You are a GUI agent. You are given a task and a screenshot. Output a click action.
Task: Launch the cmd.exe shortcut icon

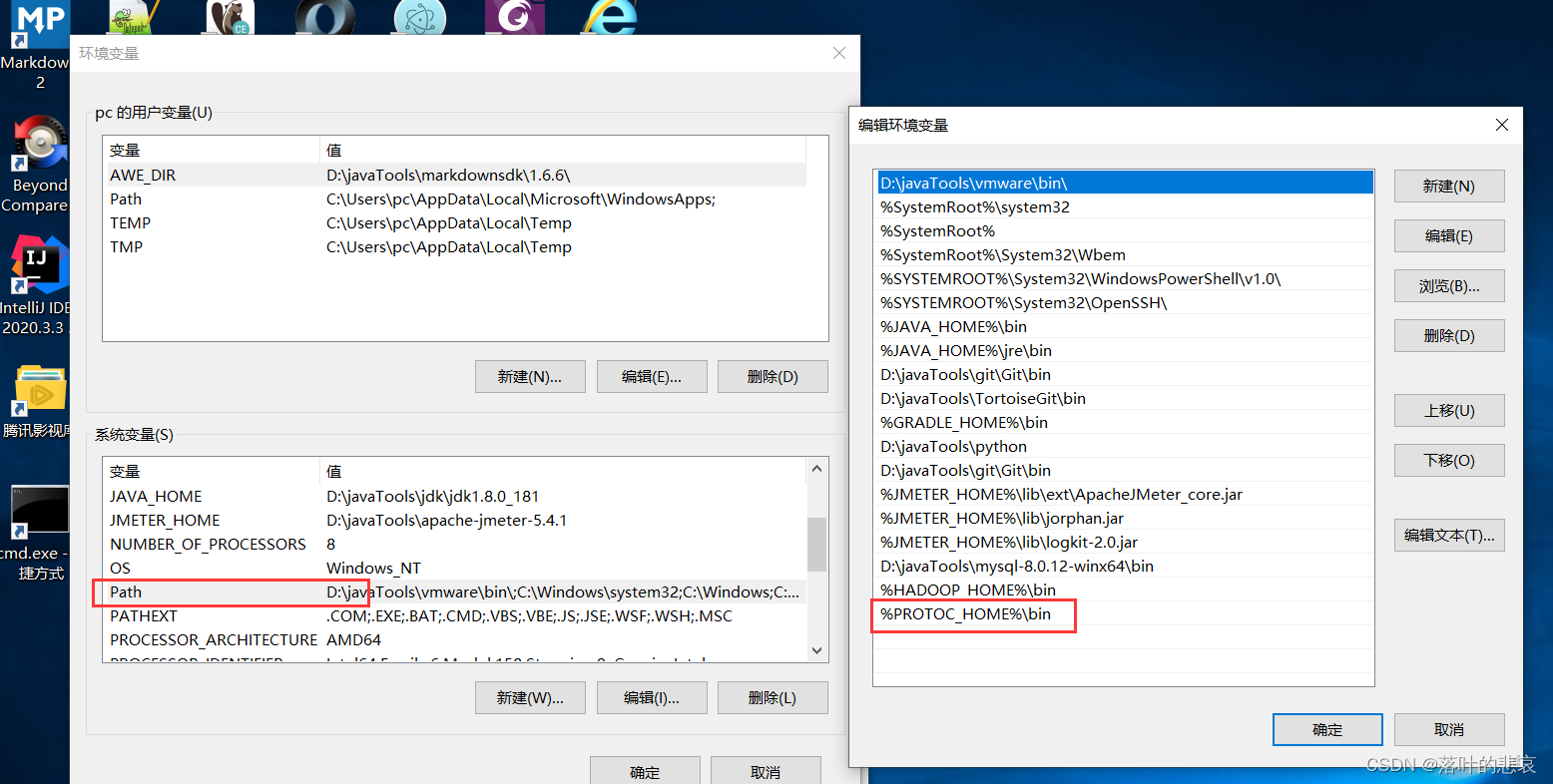click(x=37, y=533)
